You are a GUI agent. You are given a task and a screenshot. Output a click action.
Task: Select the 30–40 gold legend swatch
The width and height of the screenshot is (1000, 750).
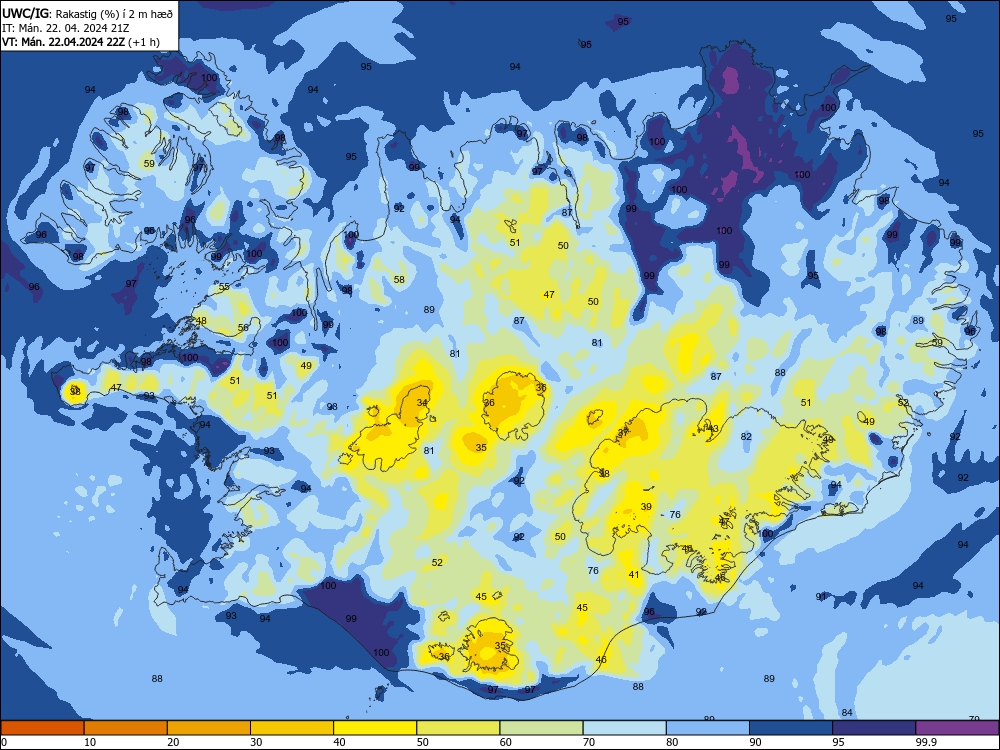coord(292,728)
